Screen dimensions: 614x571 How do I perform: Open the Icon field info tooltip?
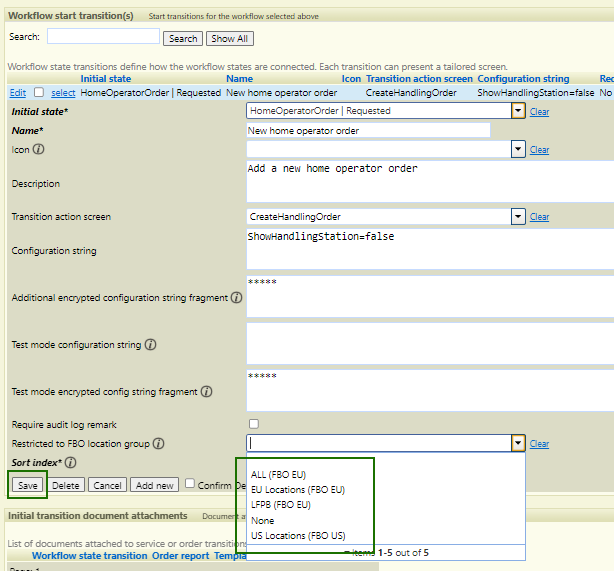point(38,149)
